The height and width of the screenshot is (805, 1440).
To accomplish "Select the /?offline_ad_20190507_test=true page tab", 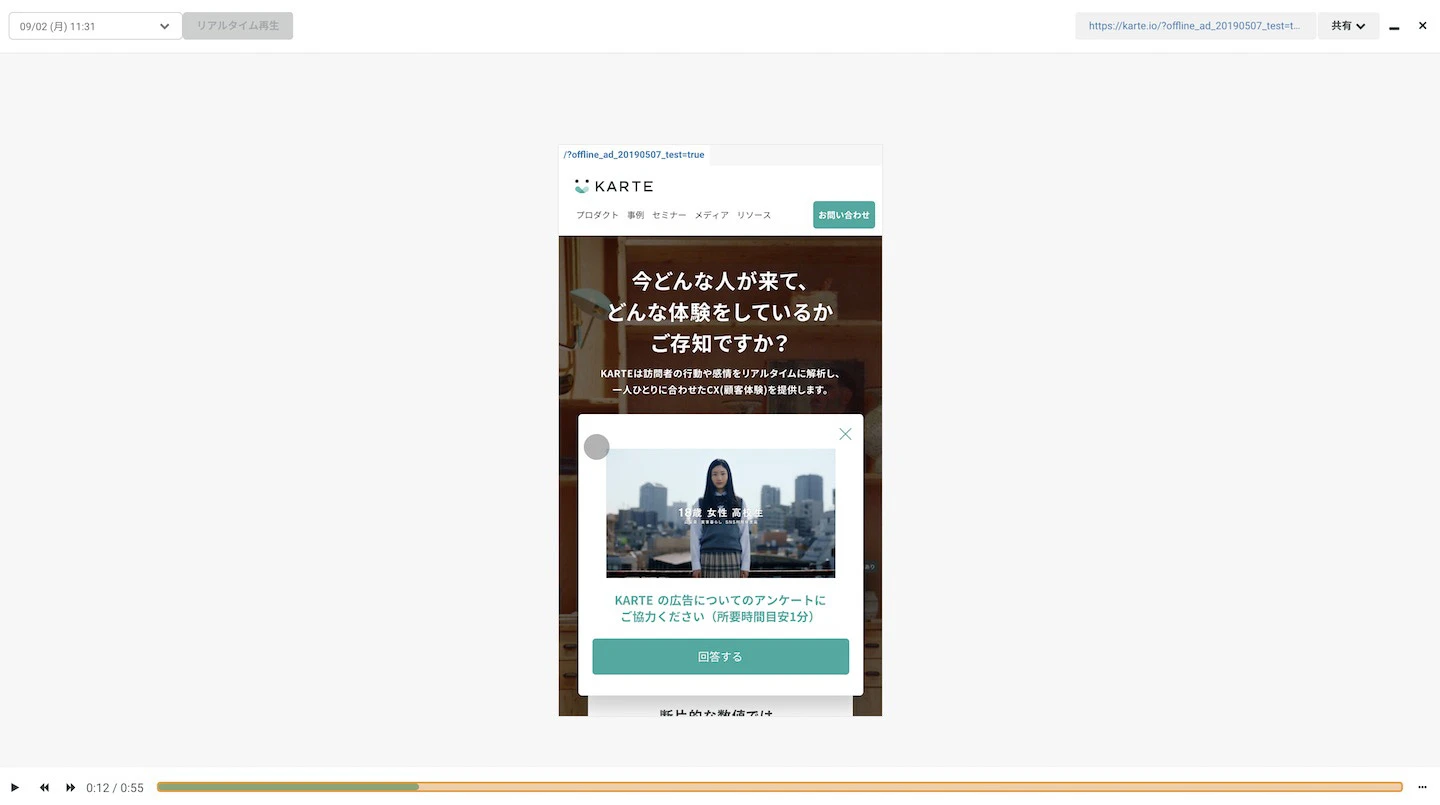I will pyautogui.click(x=634, y=155).
